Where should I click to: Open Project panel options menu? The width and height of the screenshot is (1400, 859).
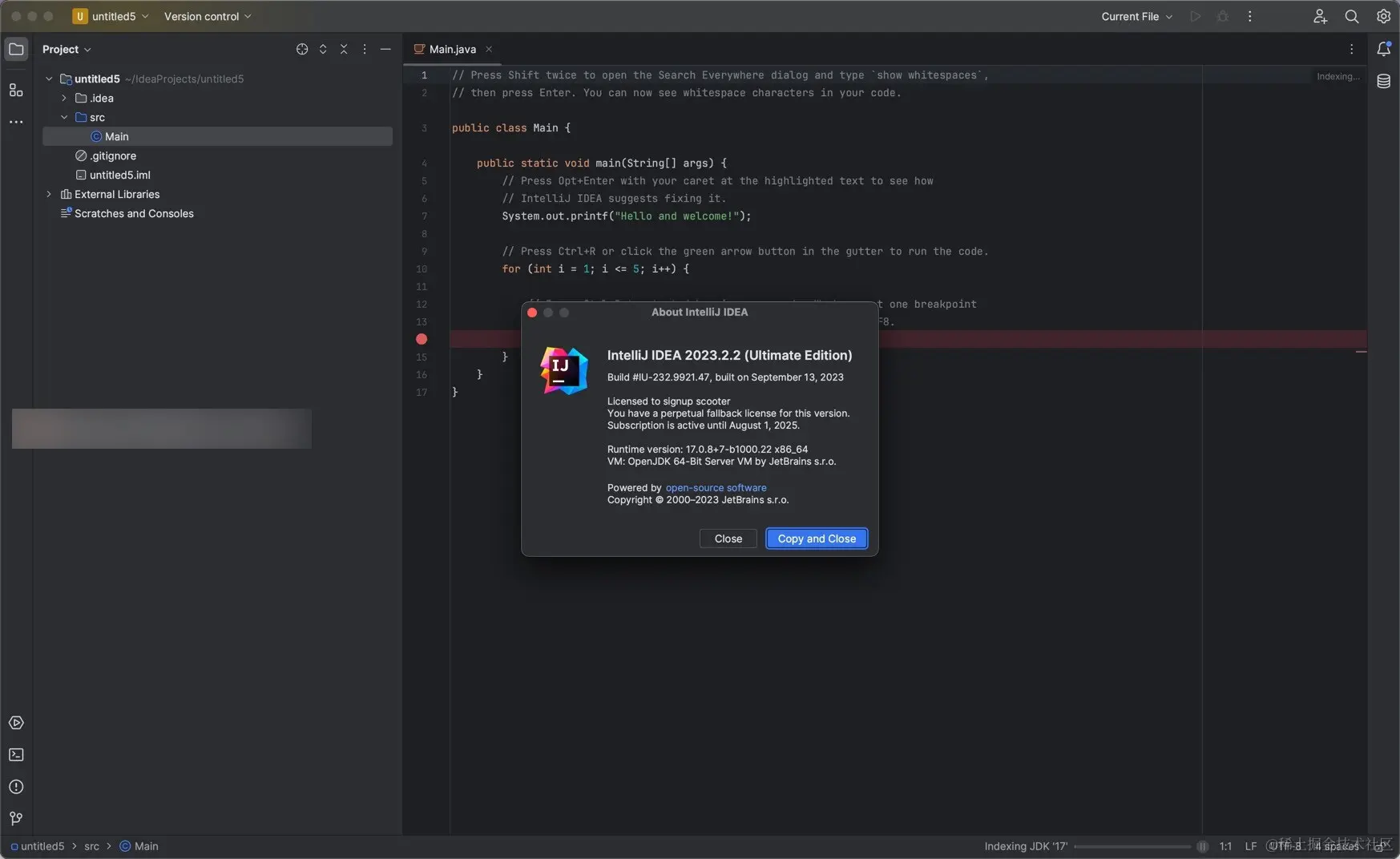[x=365, y=49]
